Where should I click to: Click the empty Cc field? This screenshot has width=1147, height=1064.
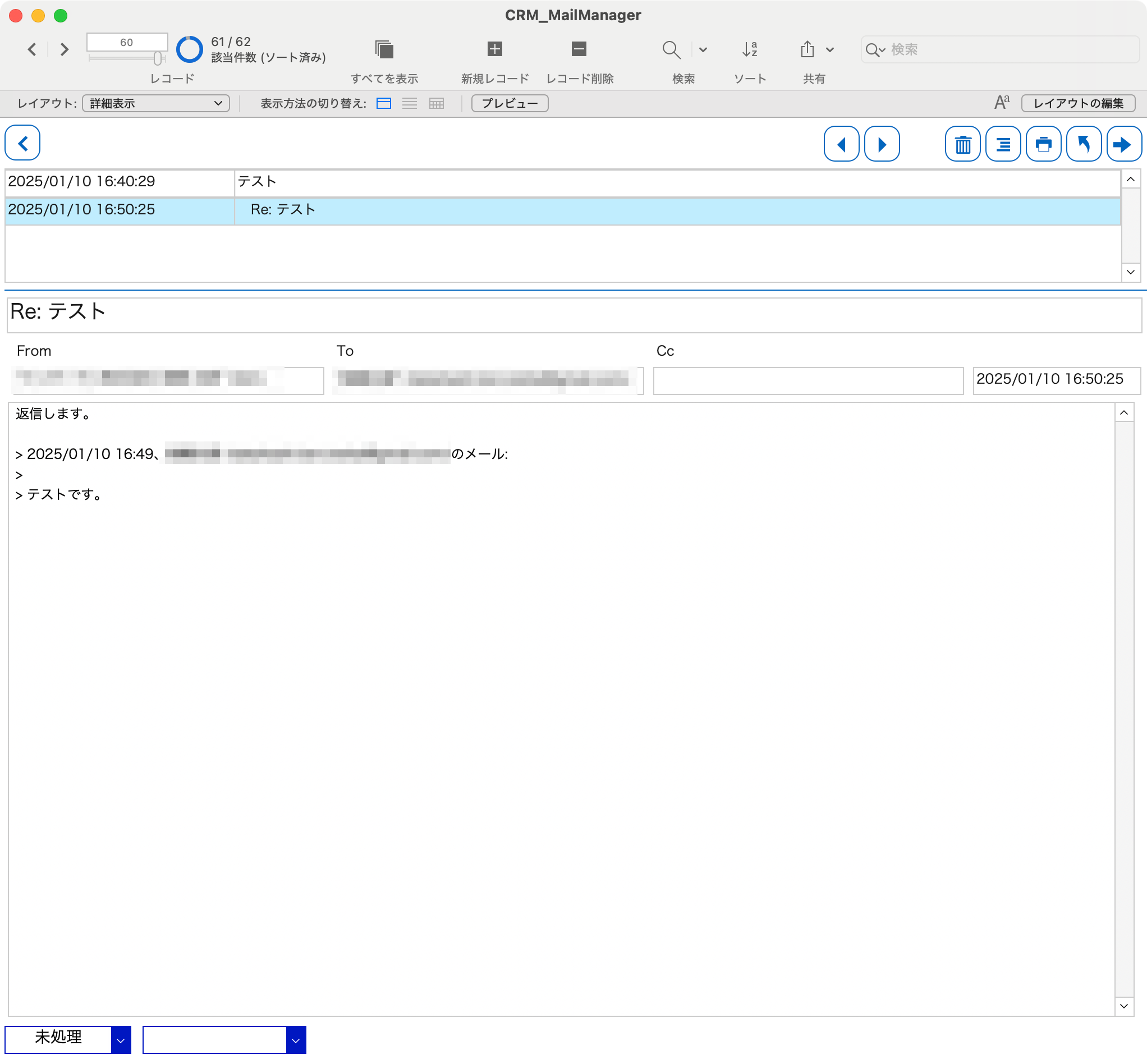808,380
